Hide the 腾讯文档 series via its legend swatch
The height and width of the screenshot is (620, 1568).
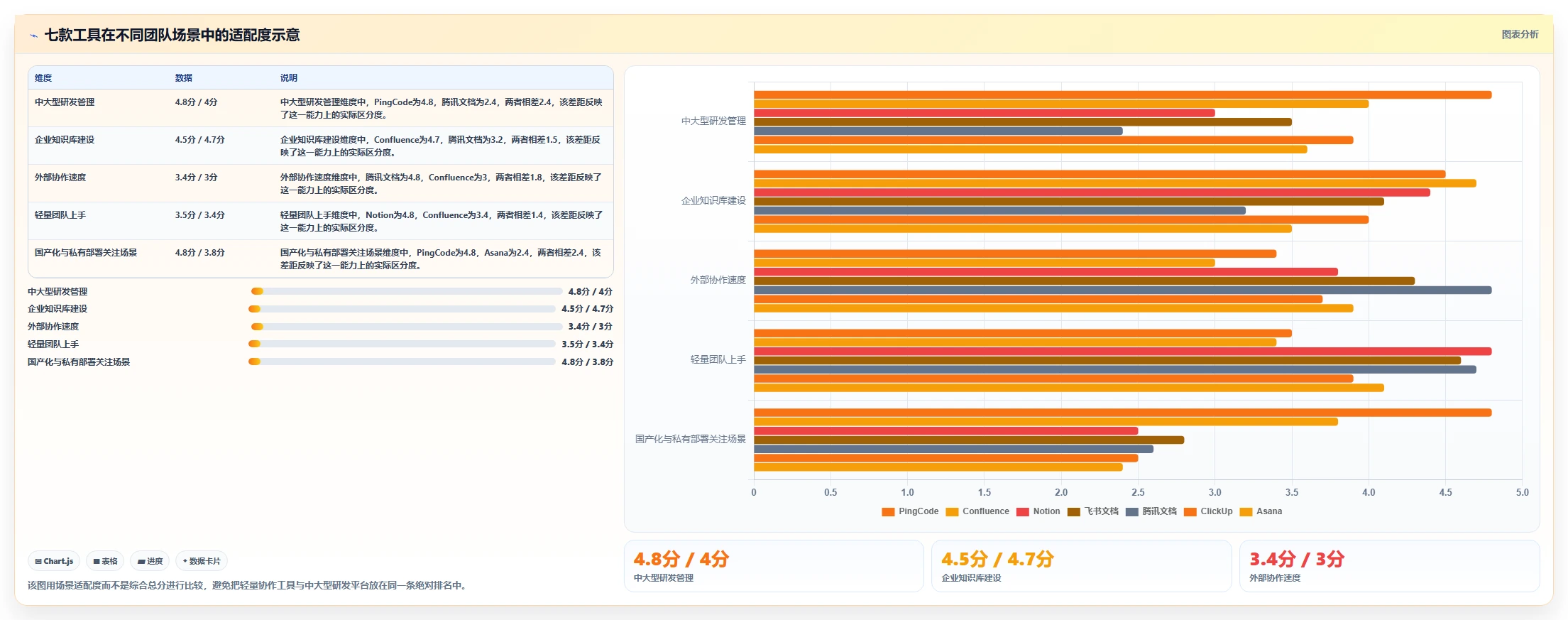tap(1132, 511)
